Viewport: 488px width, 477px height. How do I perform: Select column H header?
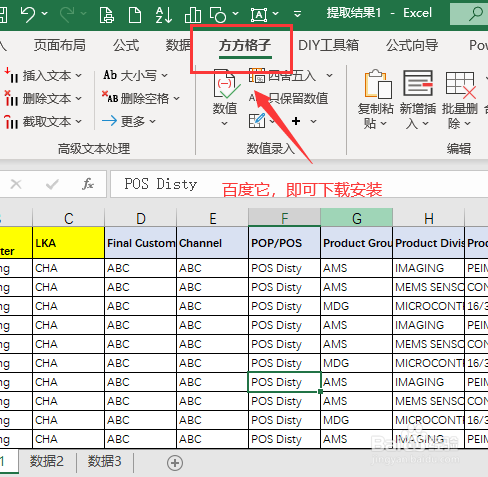[428, 218]
